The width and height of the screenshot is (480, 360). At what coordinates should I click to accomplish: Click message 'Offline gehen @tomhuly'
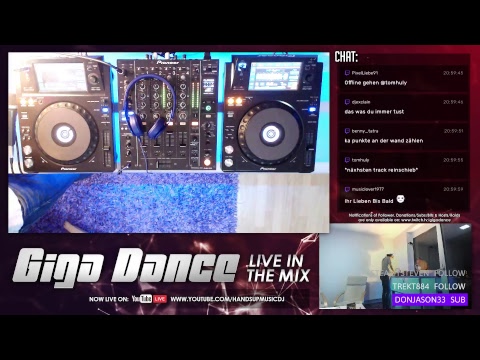coord(376,82)
